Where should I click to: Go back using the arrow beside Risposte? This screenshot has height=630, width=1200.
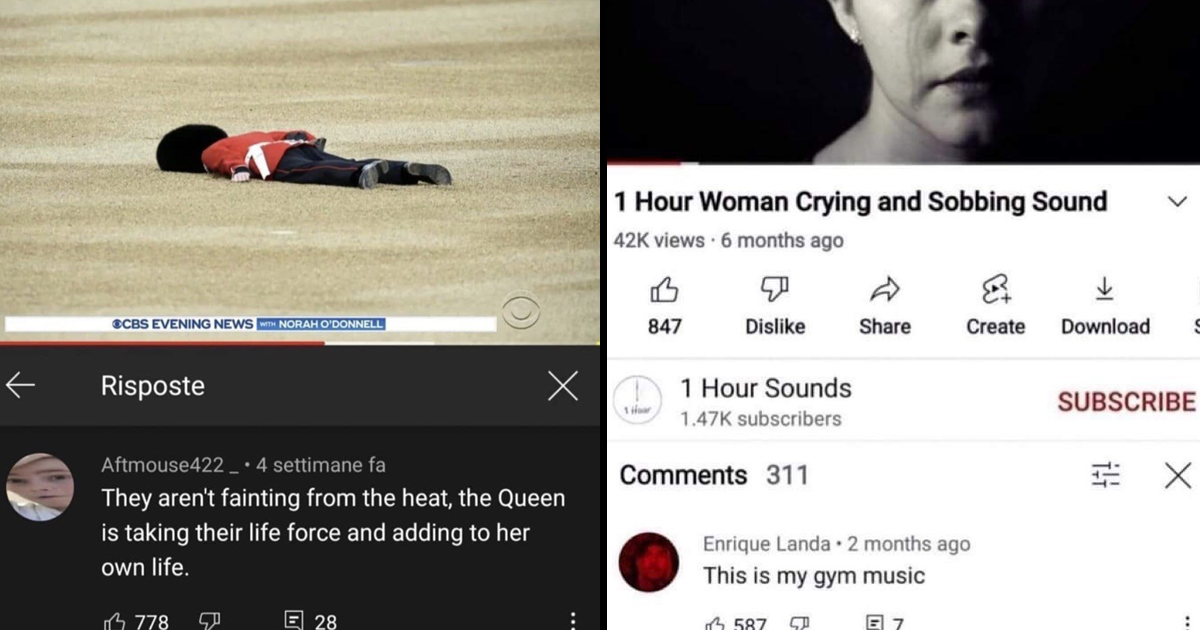tap(20, 386)
